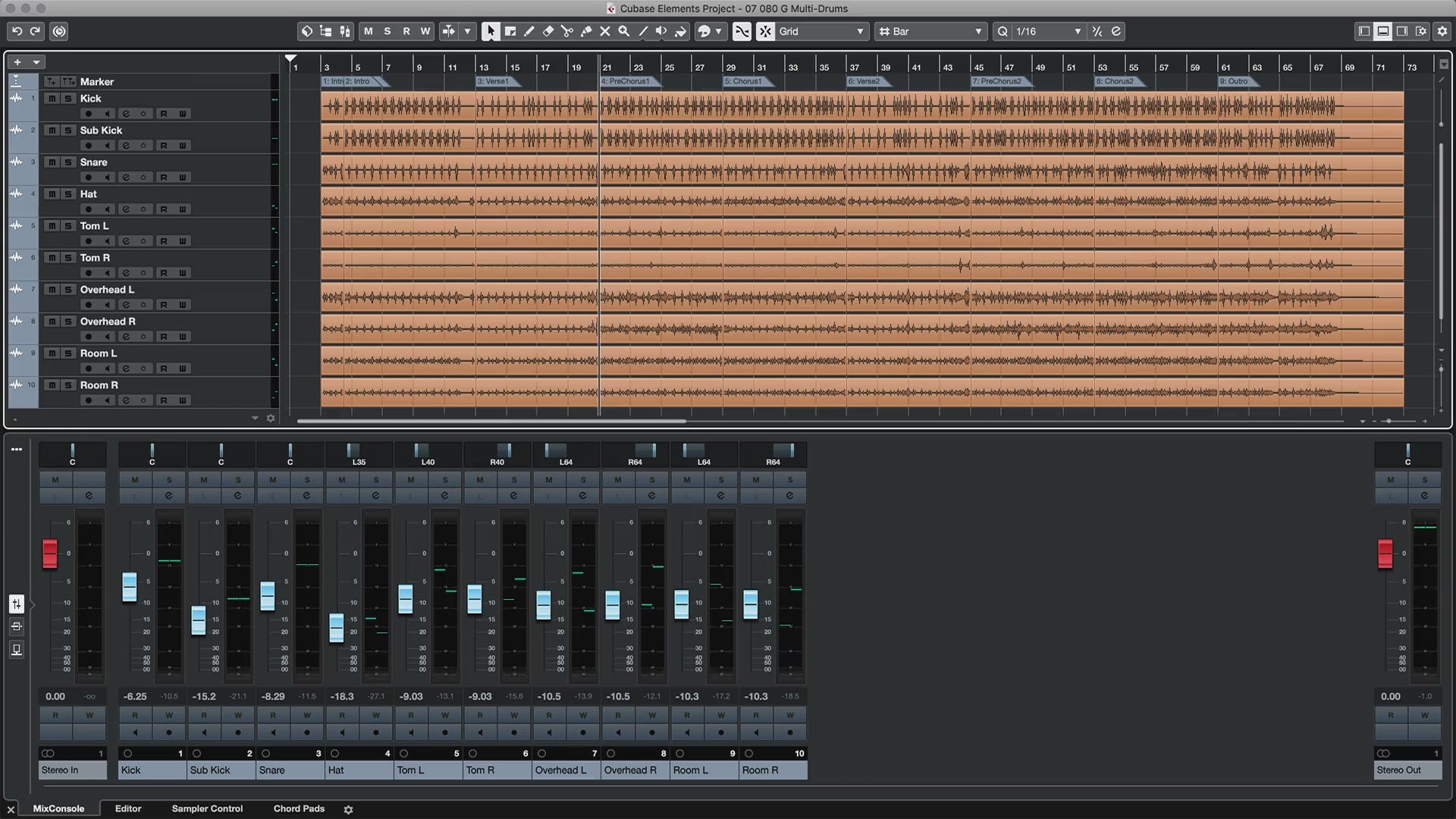This screenshot has height=819, width=1456.
Task: Click the Add Track plus button
Action: [x=17, y=62]
